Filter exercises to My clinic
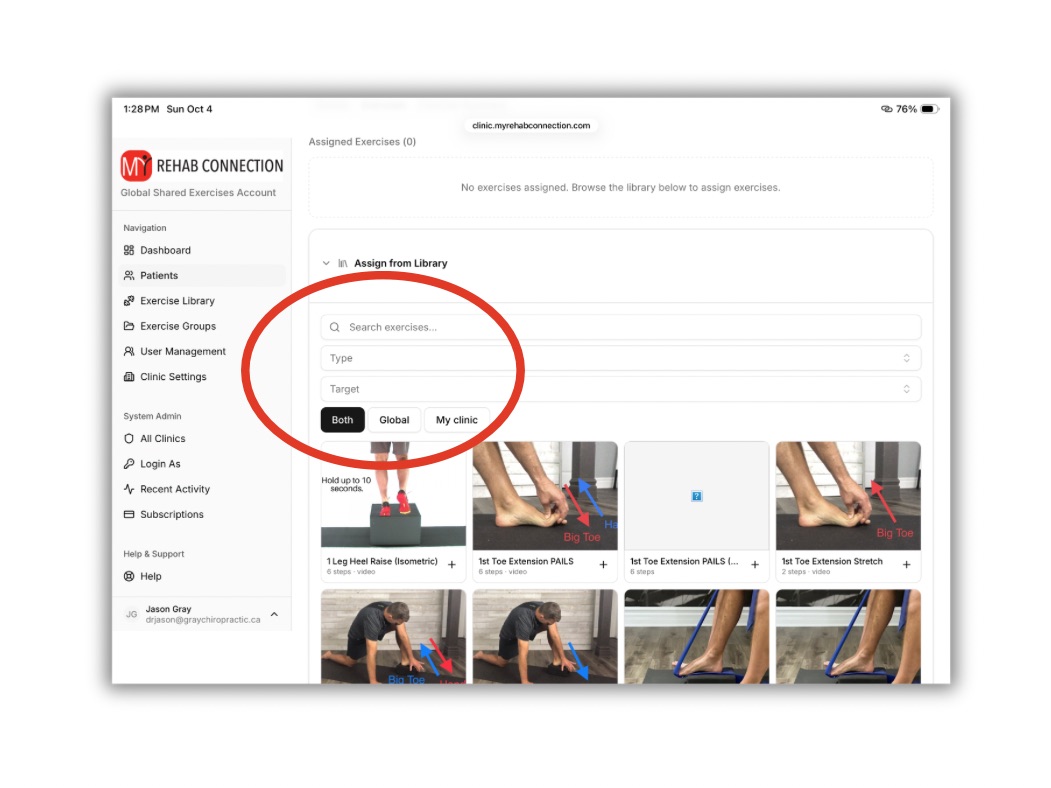 457,420
